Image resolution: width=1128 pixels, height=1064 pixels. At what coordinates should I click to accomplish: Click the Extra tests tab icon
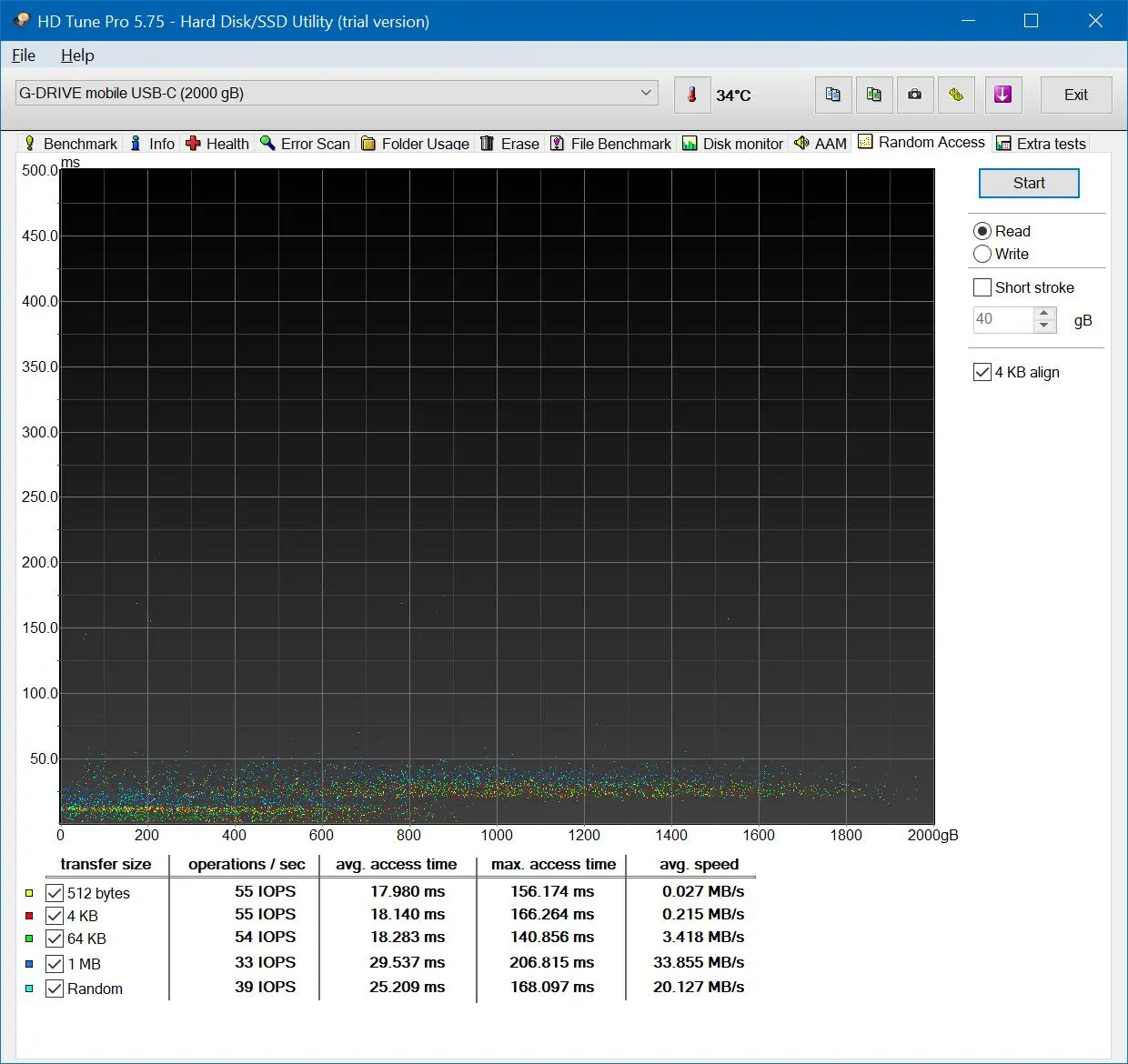tap(1003, 143)
